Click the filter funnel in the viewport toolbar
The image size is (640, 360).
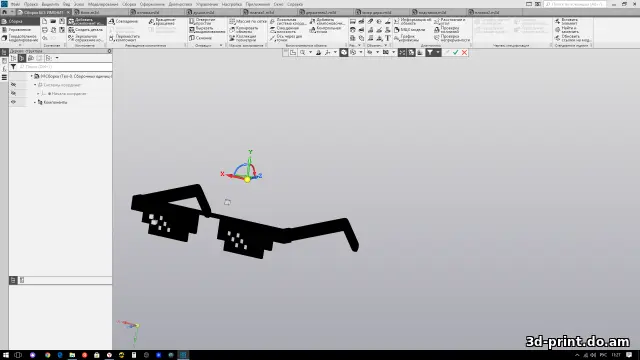coord(430,53)
